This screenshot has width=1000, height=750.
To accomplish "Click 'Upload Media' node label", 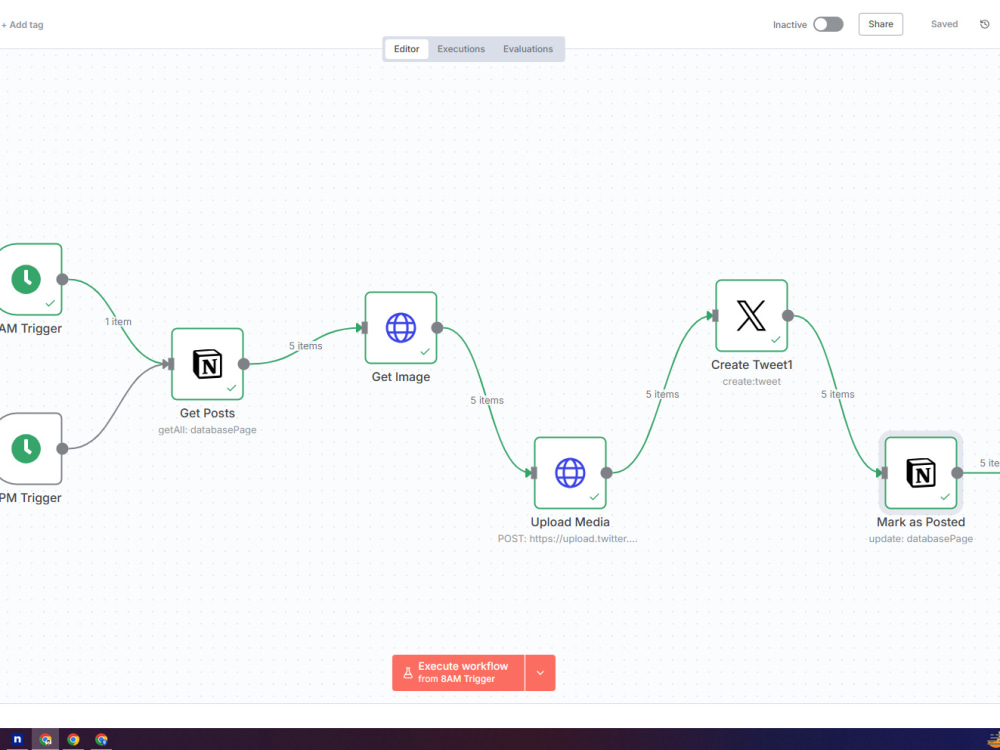I will (x=570, y=522).
